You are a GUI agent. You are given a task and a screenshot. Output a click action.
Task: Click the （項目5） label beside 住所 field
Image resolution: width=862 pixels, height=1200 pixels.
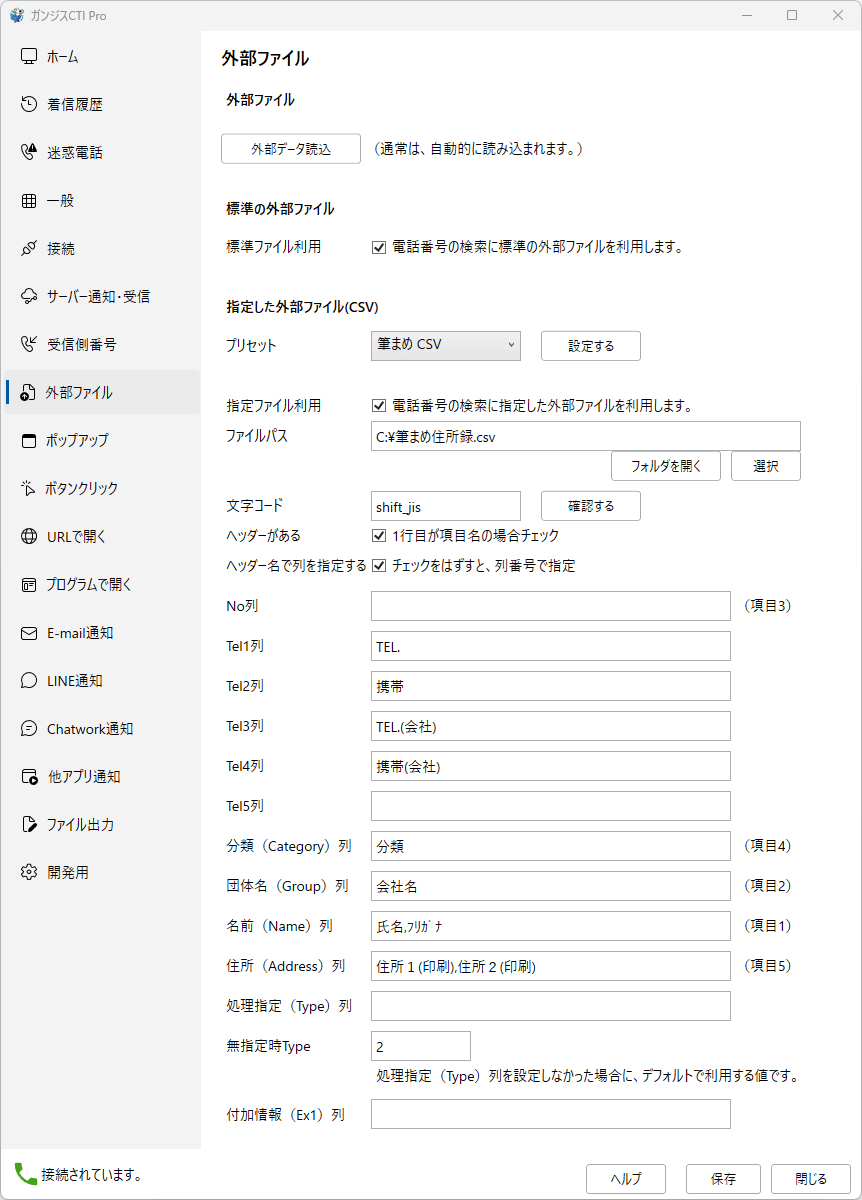pos(767,966)
